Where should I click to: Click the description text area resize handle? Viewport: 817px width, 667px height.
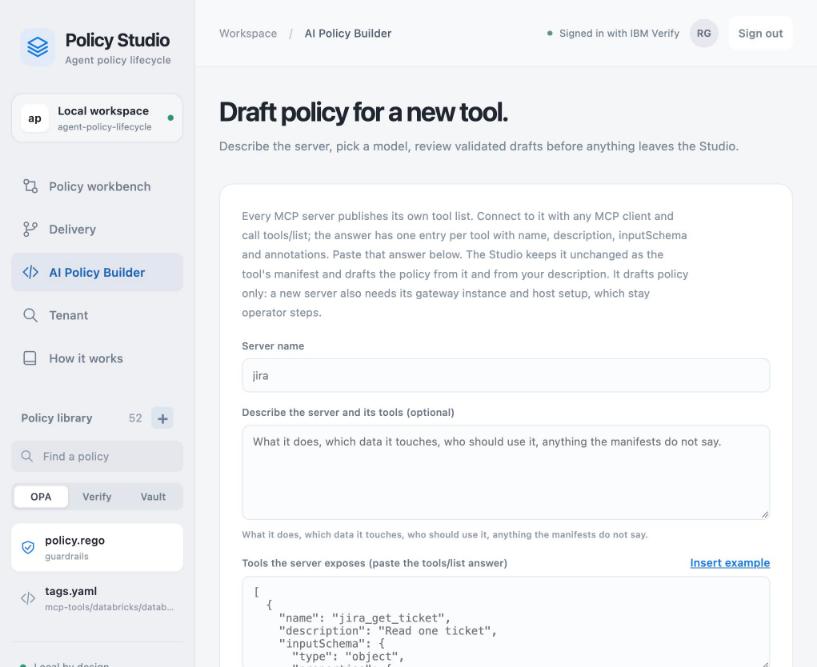pyautogui.click(x=764, y=514)
